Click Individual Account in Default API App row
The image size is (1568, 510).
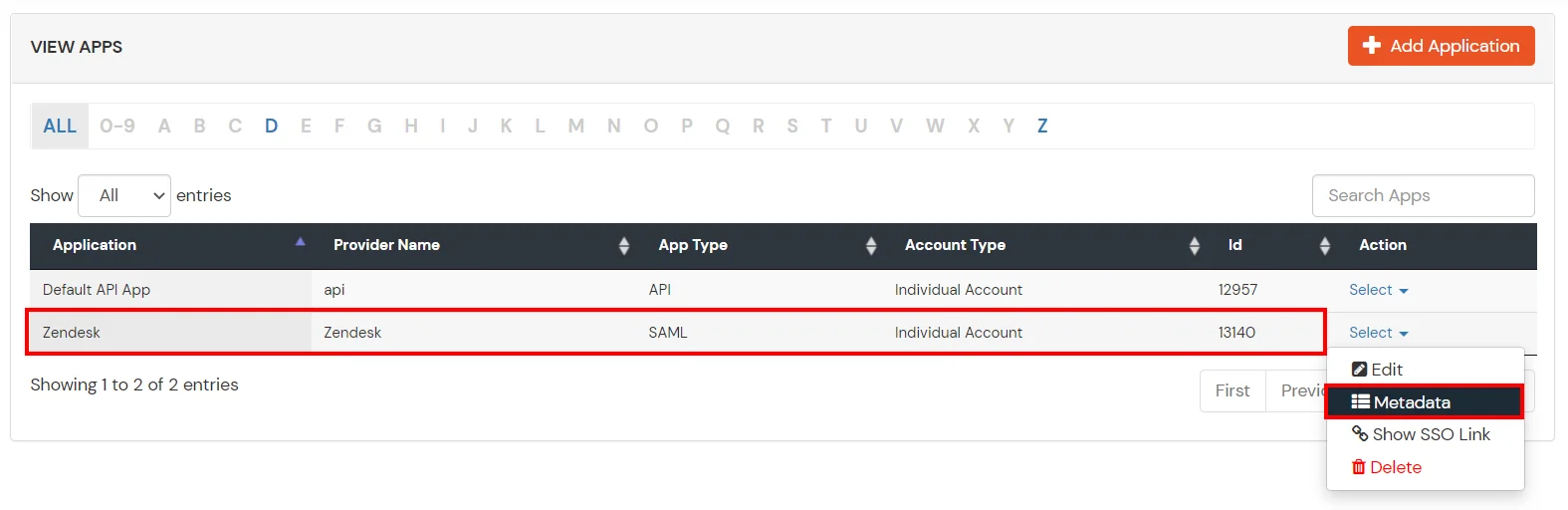point(958,290)
